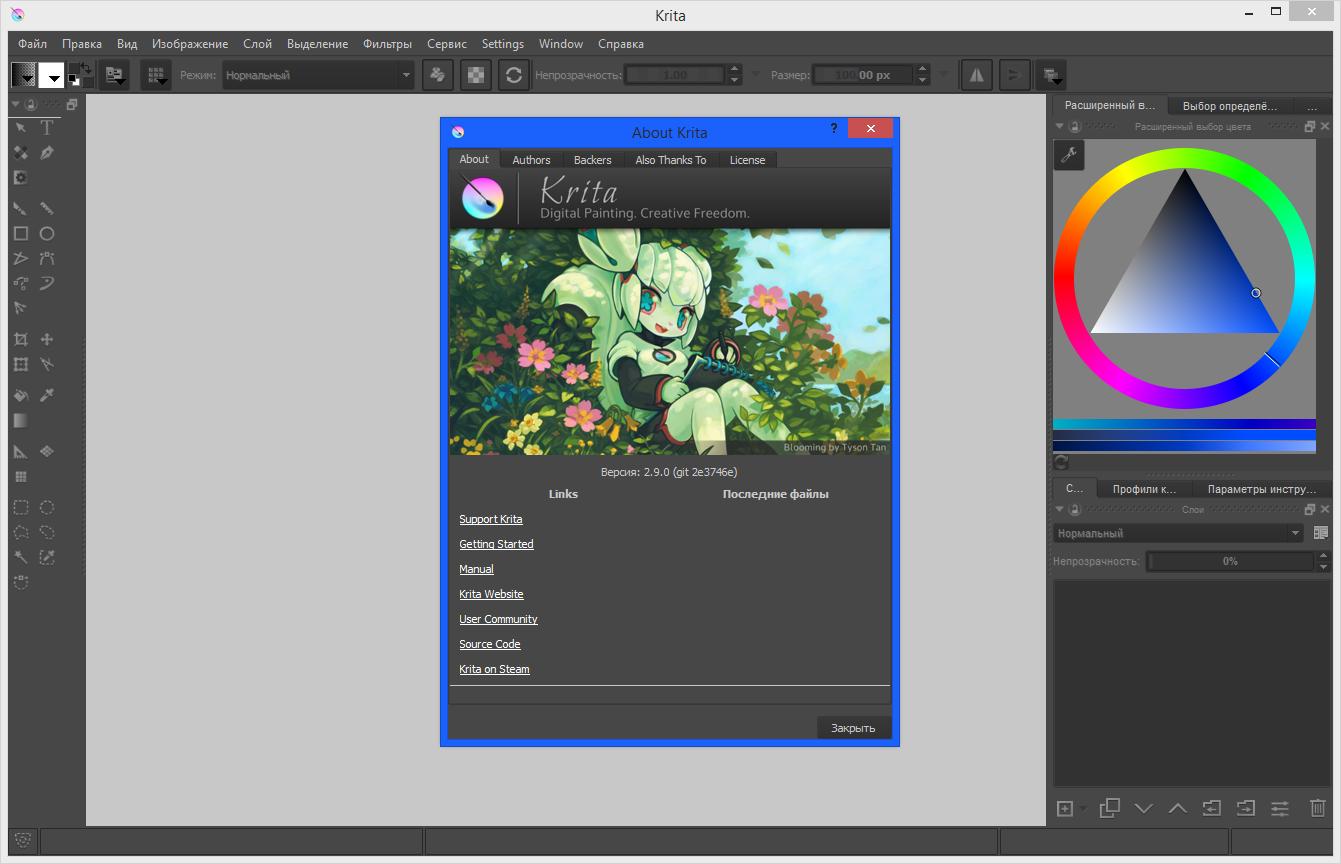This screenshot has width=1341, height=864.
Task: Toggle lock on the toolbox docker
Action: [31, 104]
